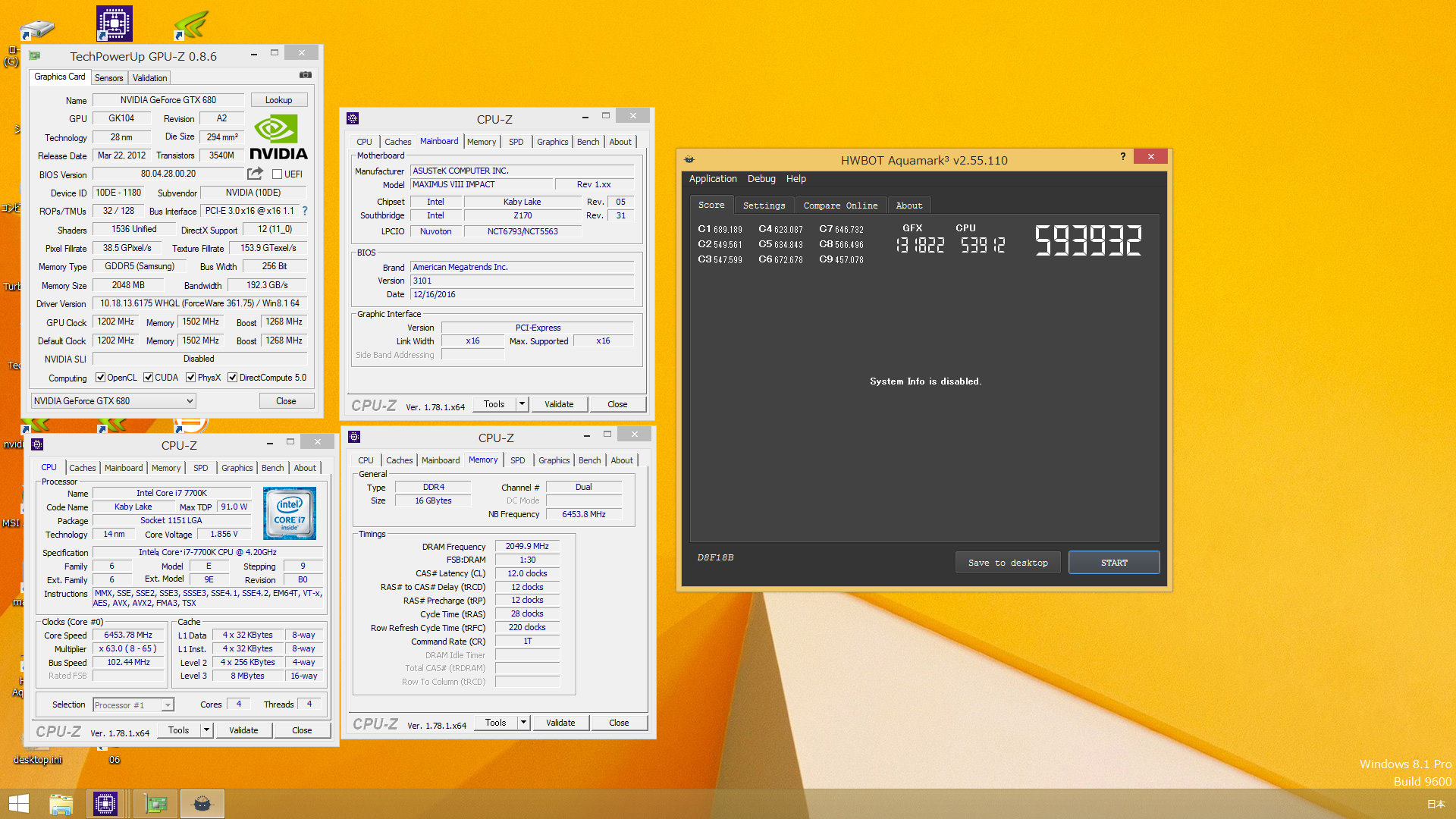The image size is (1456, 819).
Task: Open the Processor #1 selection dropdown
Action: tap(133, 705)
